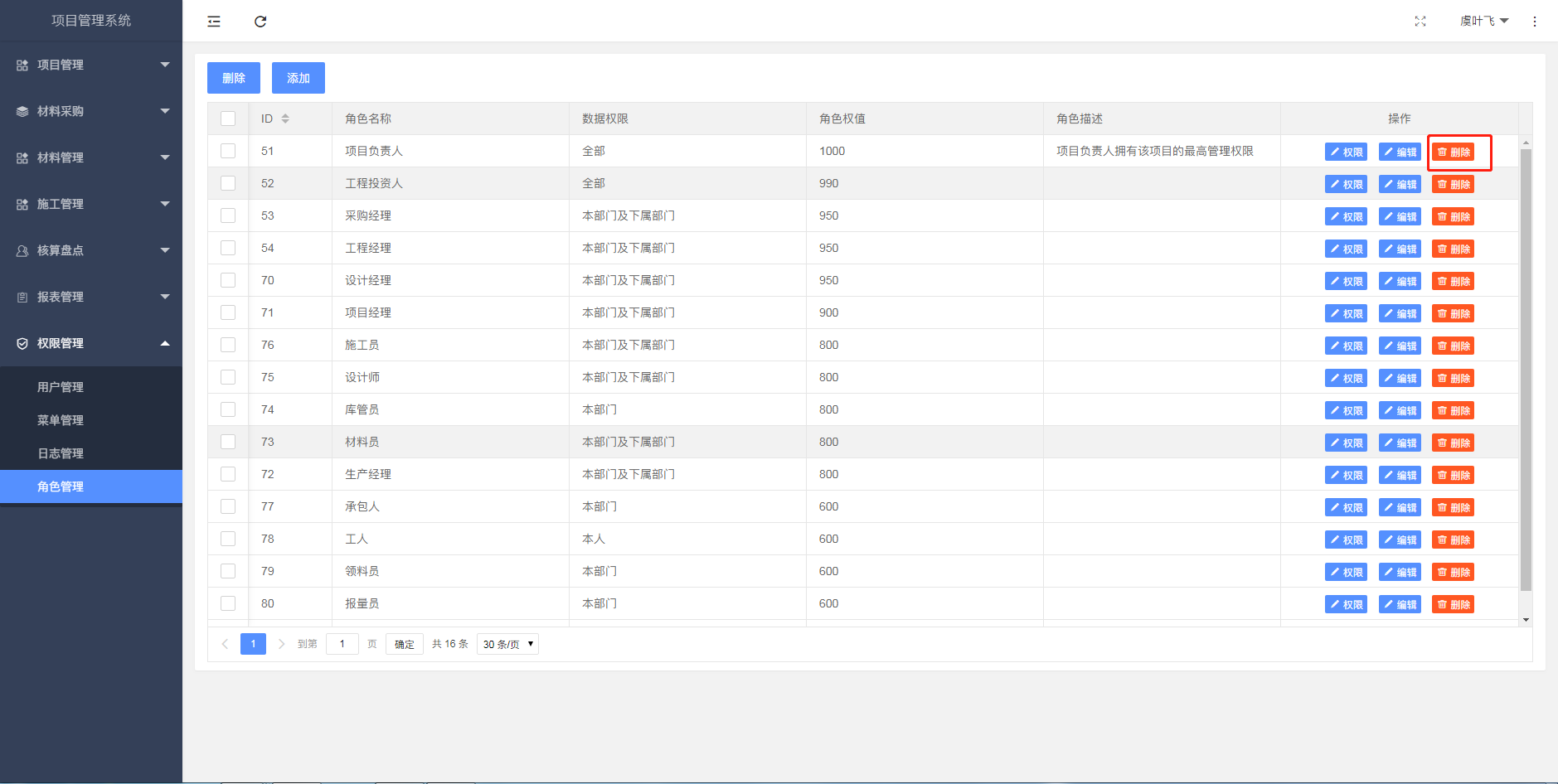Click 权限 button for 工程经理 row

(1346, 249)
